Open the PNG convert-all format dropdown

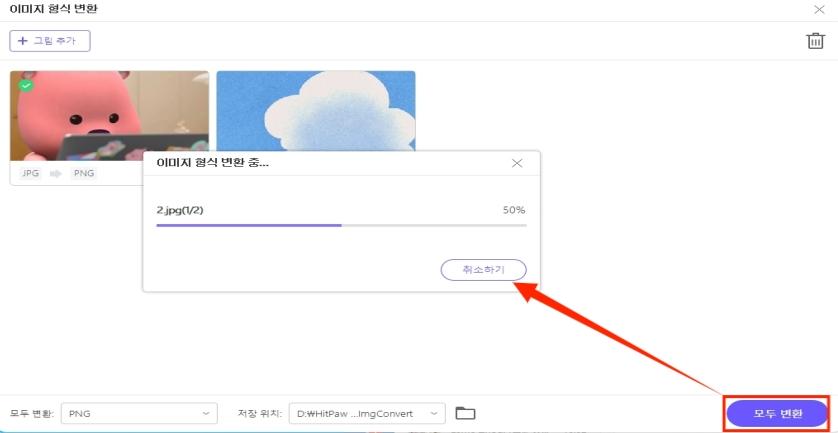point(139,413)
